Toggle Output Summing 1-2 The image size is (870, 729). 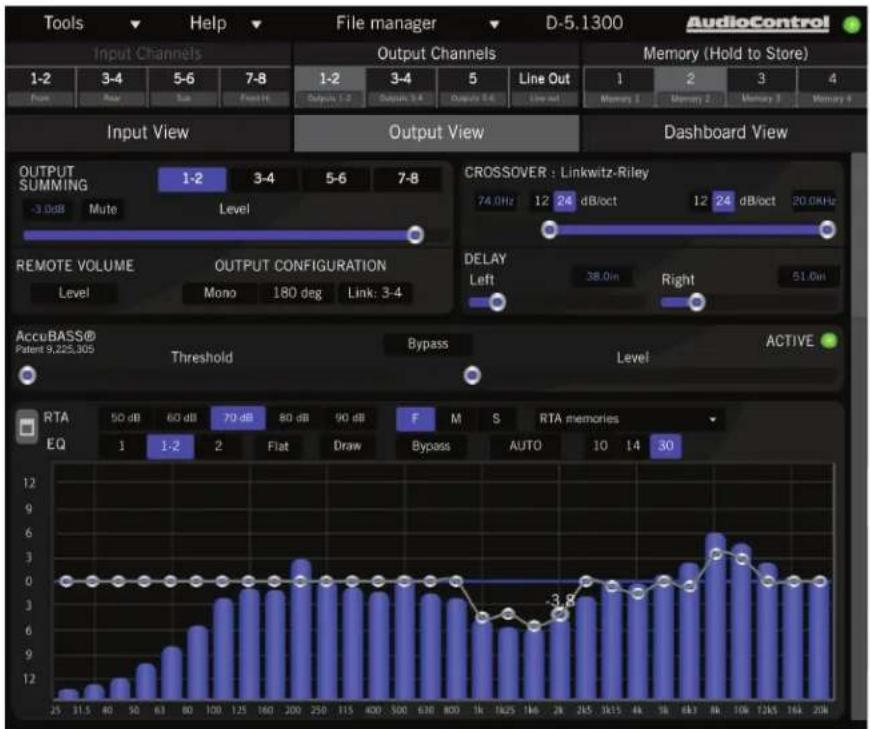(x=192, y=179)
